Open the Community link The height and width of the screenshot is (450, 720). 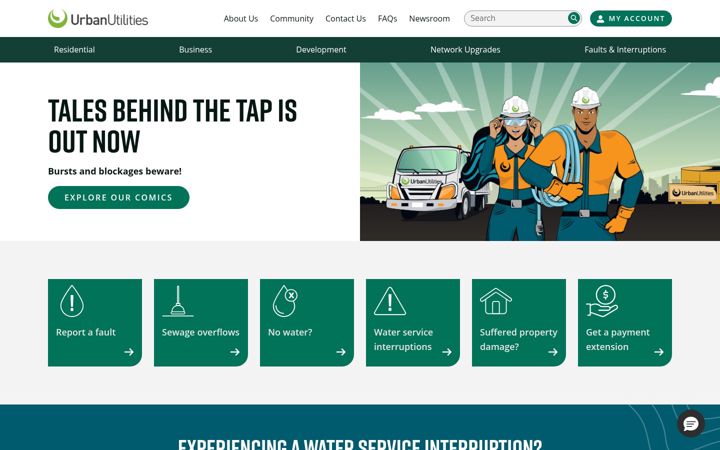(292, 19)
